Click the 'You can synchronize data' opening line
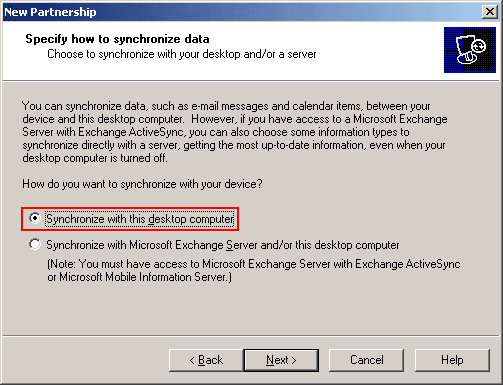The height and width of the screenshot is (385, 503). coord(226,106)
